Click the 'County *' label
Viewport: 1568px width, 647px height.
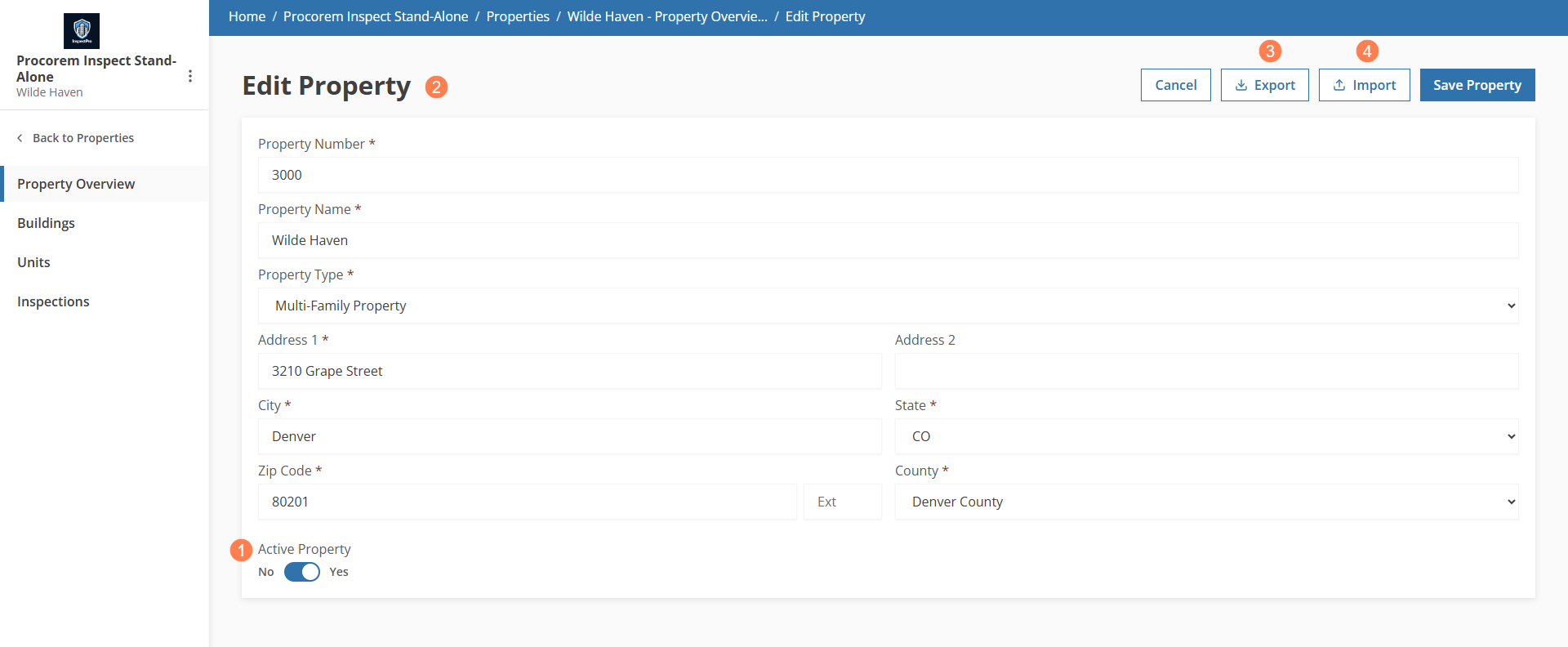click(922, 471)
